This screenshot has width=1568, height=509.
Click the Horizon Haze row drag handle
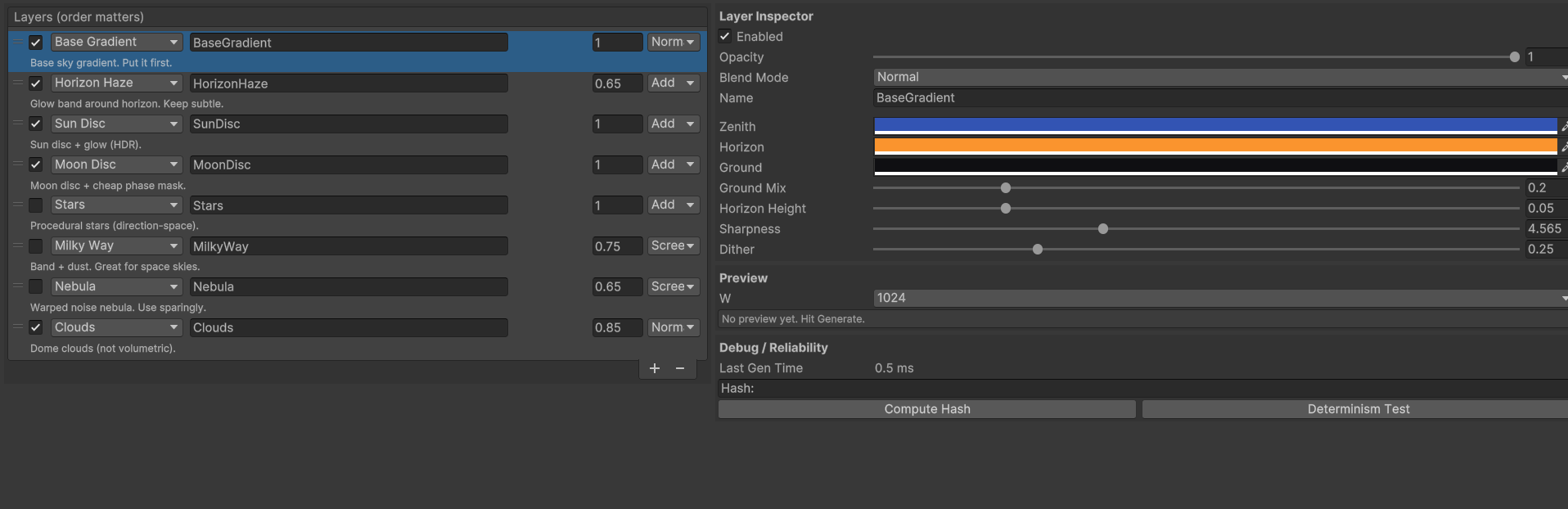(x=18, y=83)
